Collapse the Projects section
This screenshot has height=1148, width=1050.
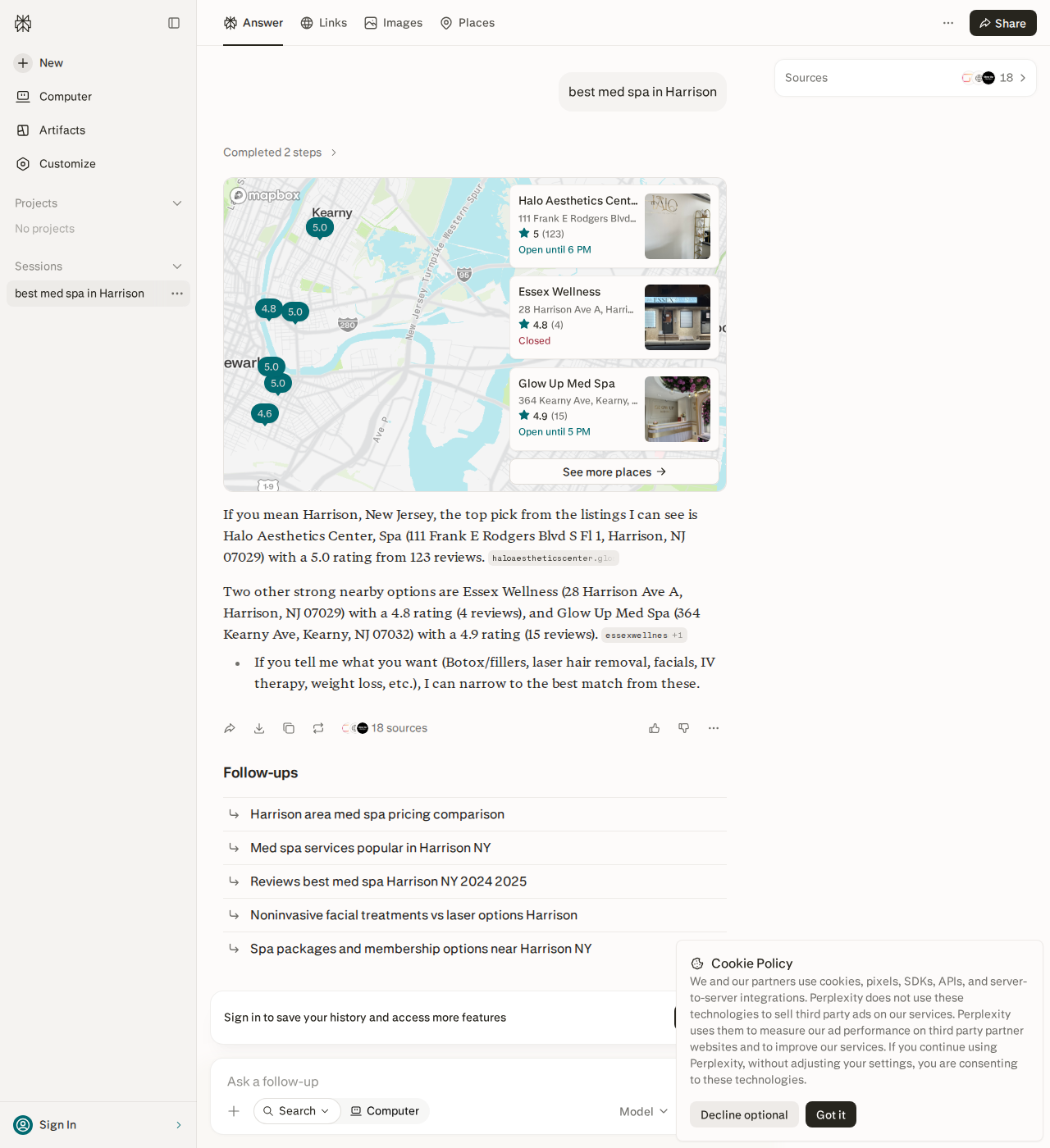pos(177,203)
